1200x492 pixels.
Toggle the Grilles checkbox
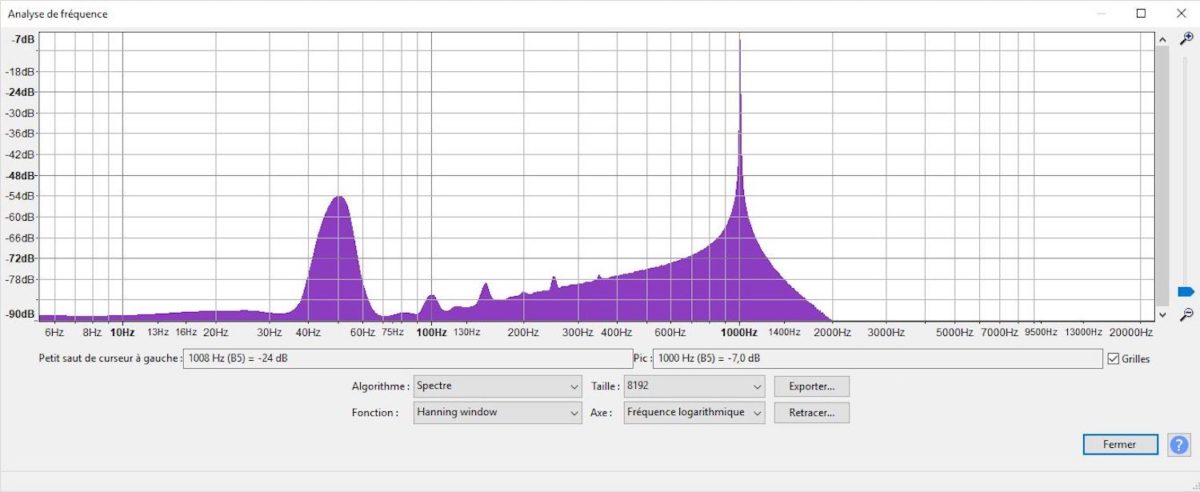pos(1114,358)
